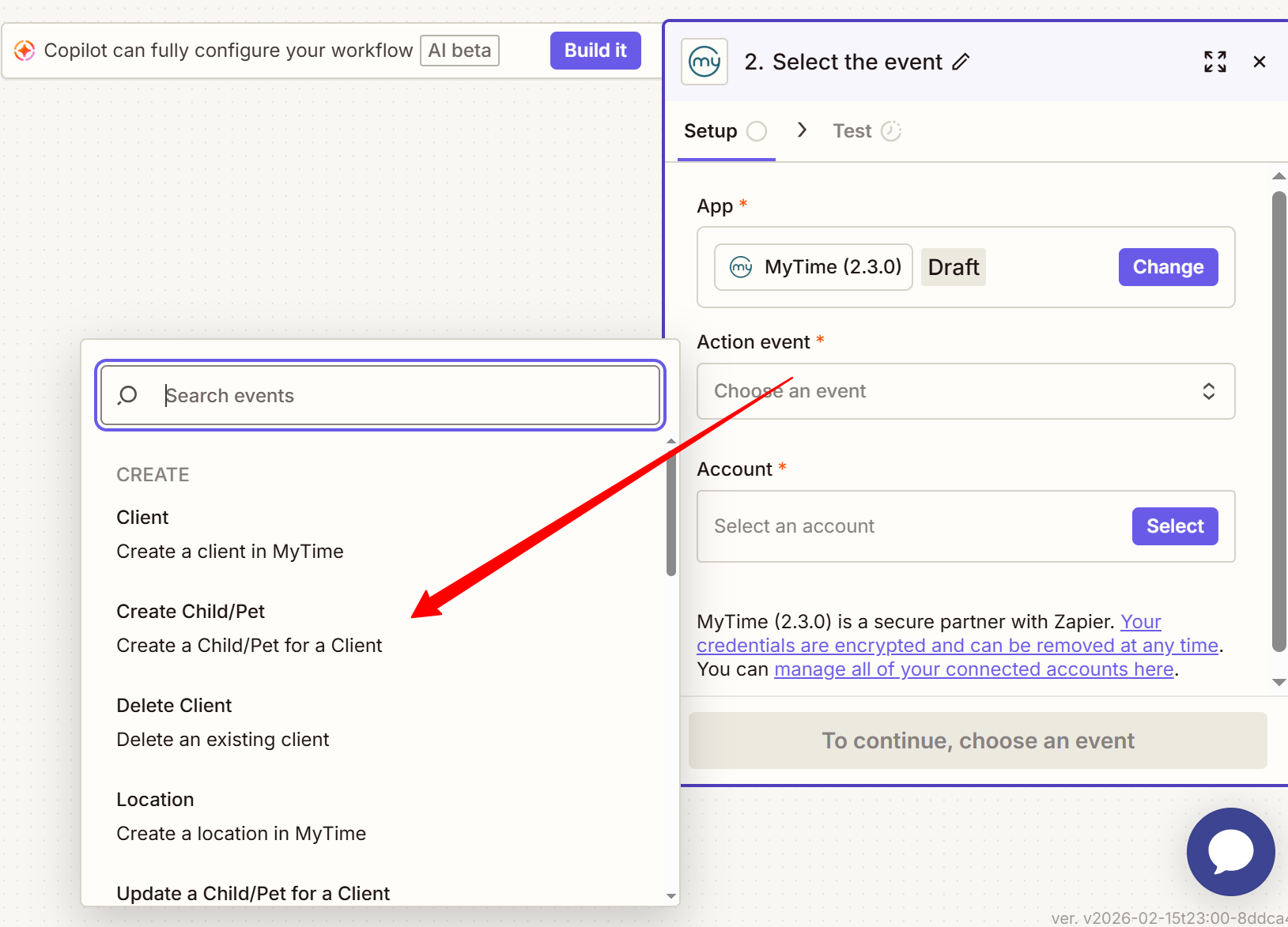The width and height of the screenshot is (1288, 927).
Task: Click the Change app button
Action: tap(1168, 267)
